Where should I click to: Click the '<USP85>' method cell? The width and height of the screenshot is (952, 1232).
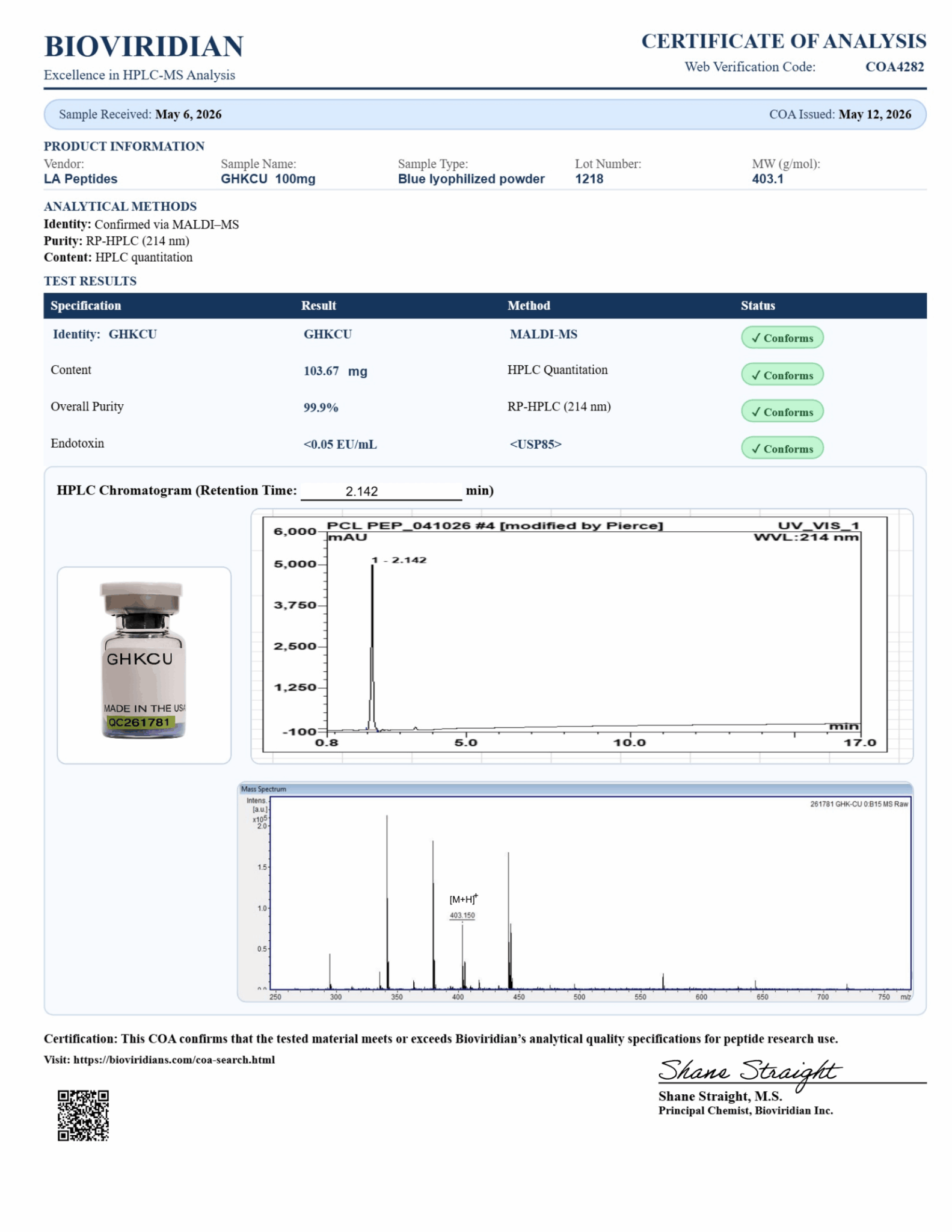coord(536,445)
